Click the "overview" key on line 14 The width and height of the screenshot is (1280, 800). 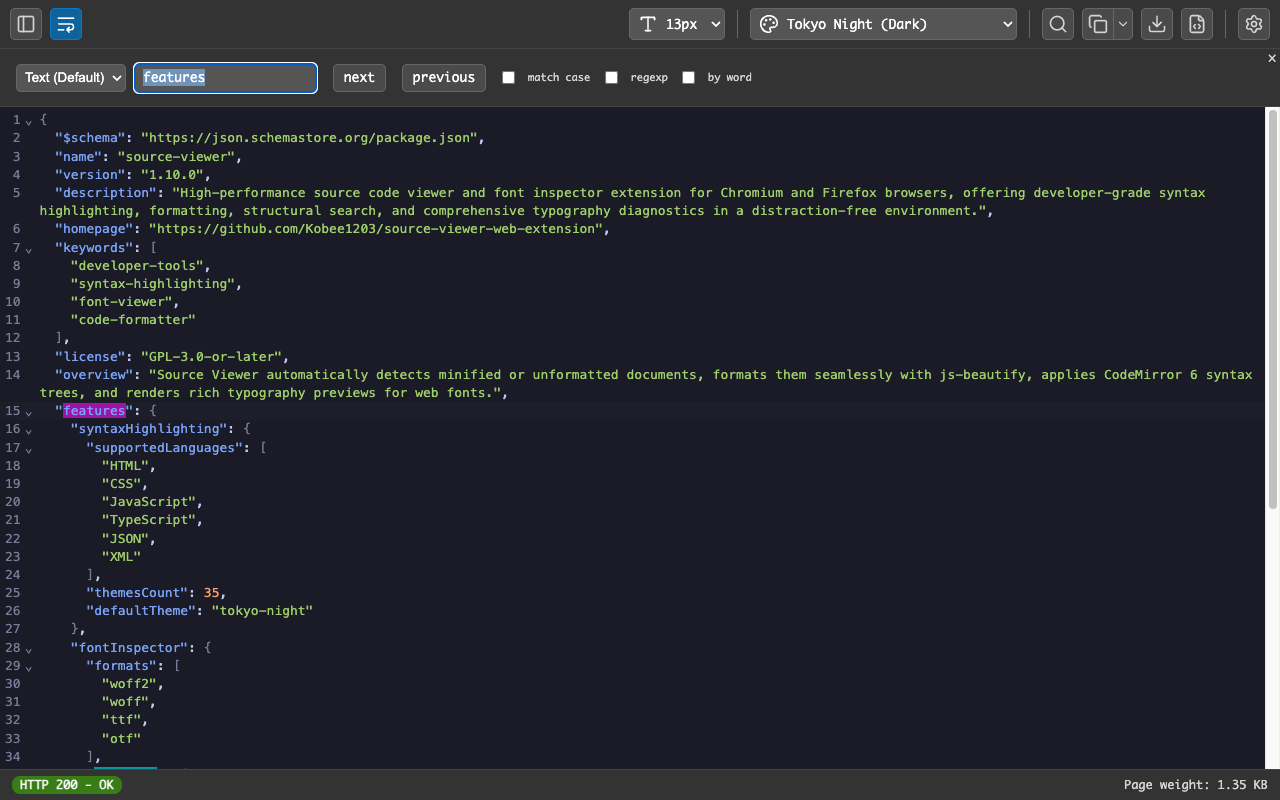pyautogui.click(x=94, y=375)
